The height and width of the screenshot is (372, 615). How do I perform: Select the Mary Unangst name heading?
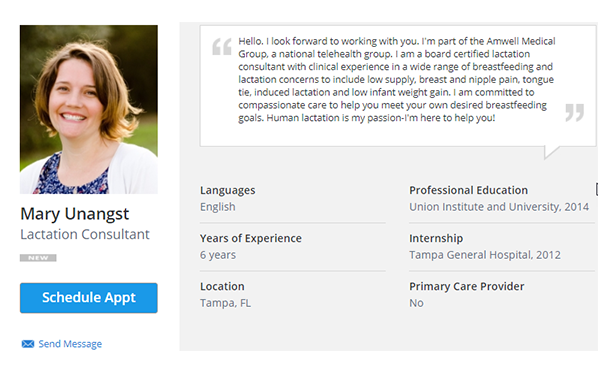(75, 214)
